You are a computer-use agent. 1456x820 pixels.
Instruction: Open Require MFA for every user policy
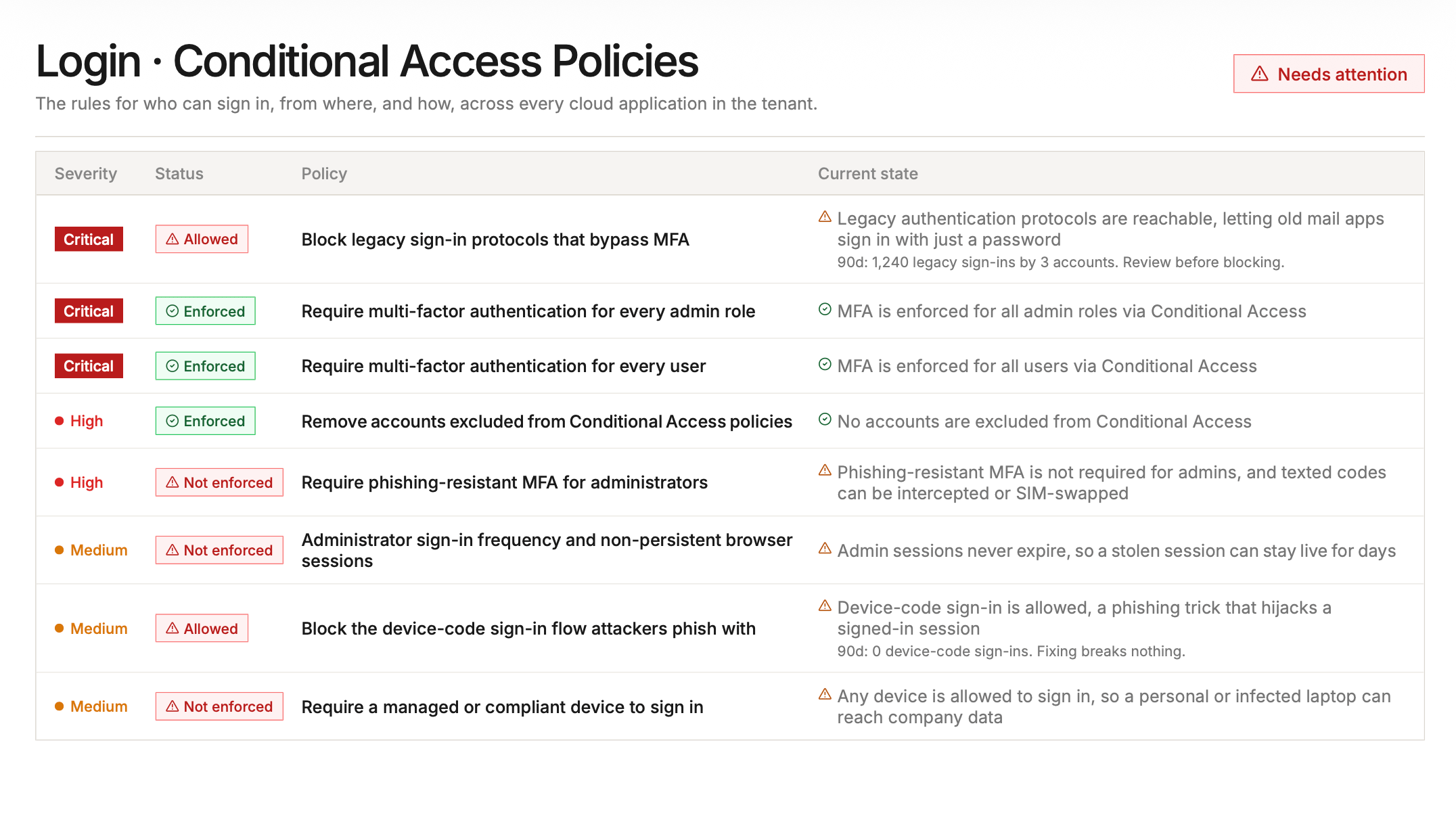point(503,366)
